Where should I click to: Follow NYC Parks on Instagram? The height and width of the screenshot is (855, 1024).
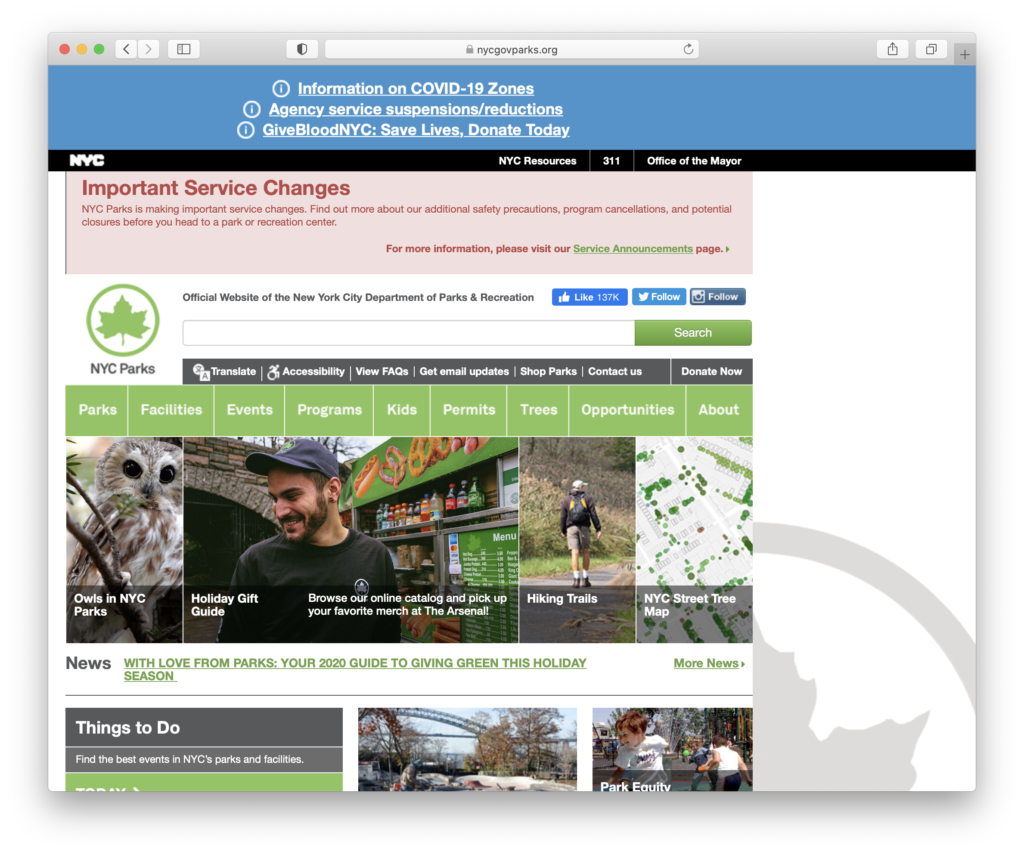(718, 297)
